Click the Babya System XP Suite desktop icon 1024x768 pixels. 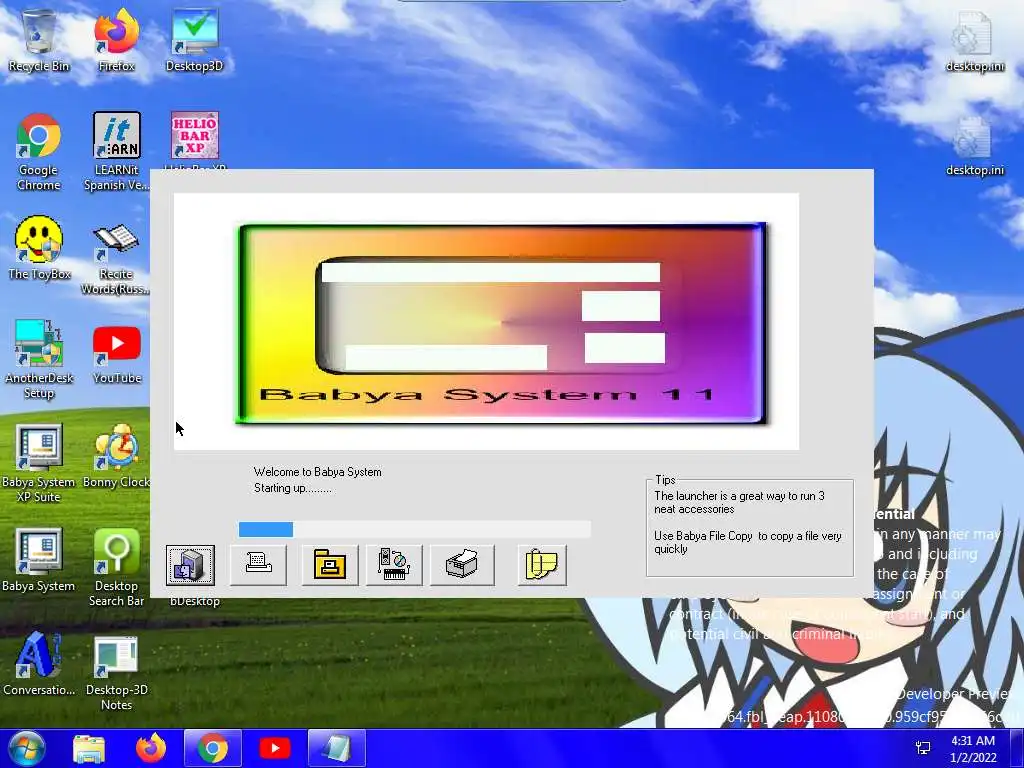(39, 464)
